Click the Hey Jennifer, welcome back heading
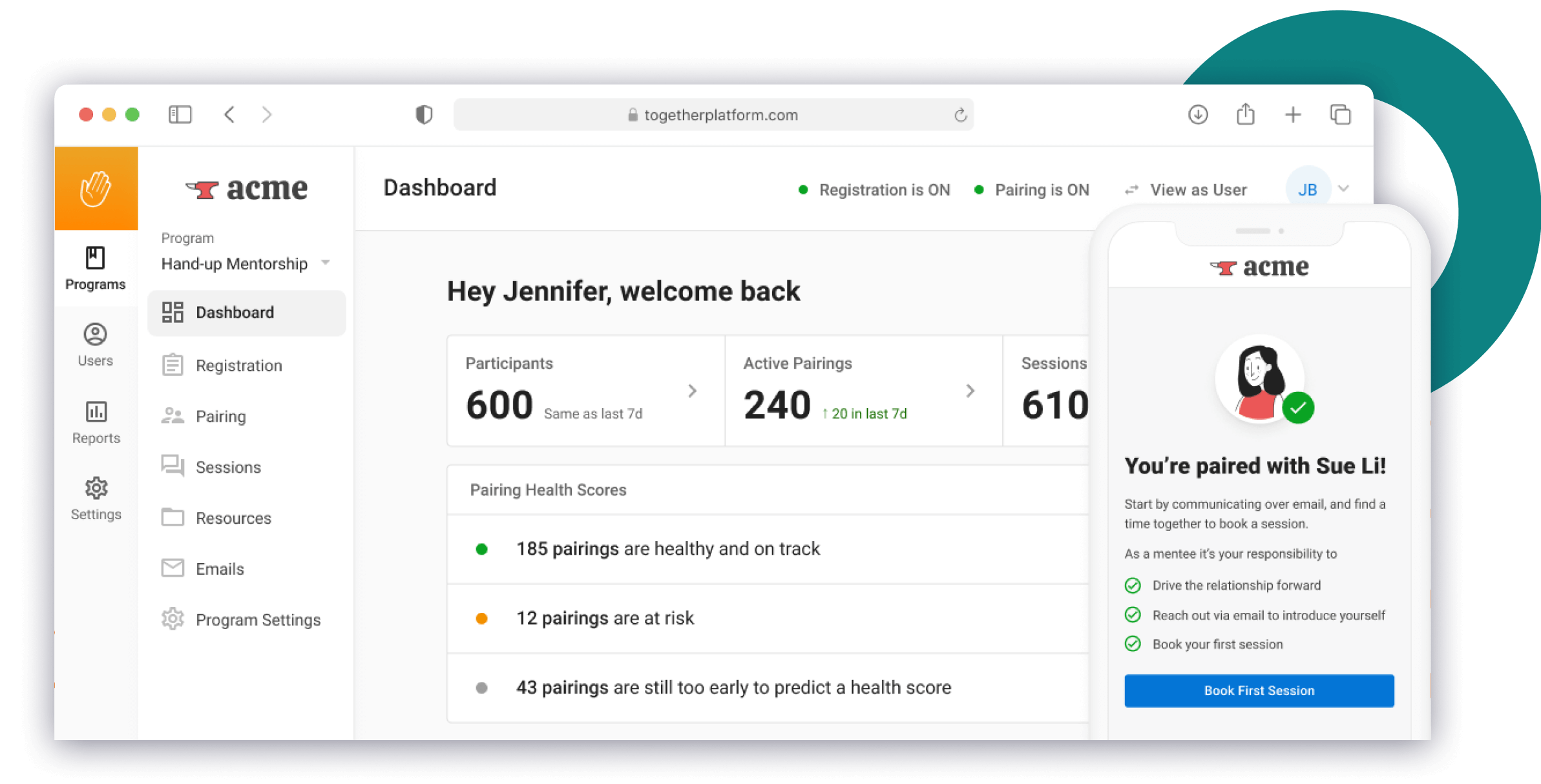This screenshot has width=1541, height=784. pyautogui.click(x=624, y=291)
